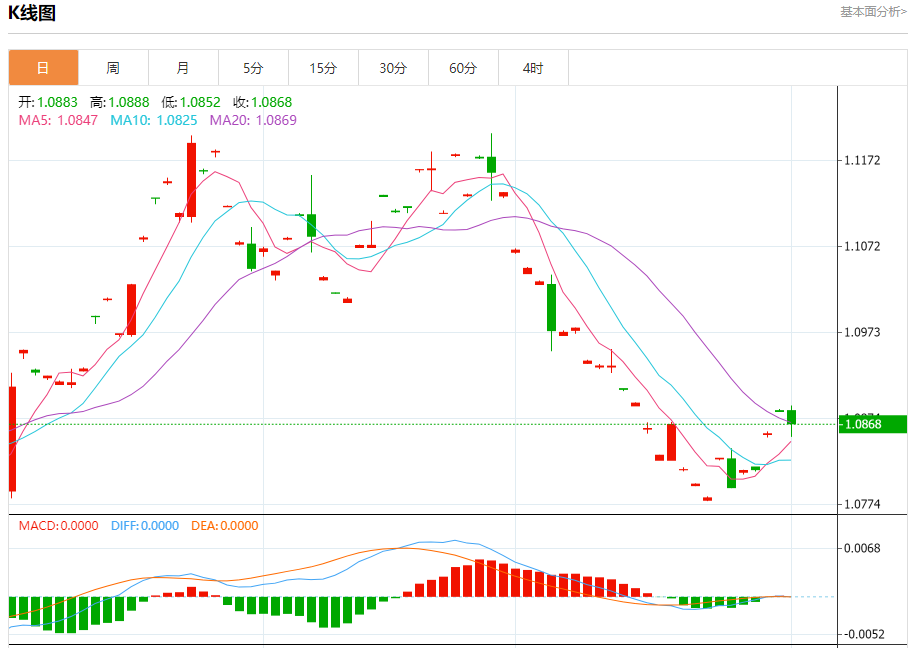This screenshot has width=912, height=648.
Task: Click the 收 closing price value
Action: 271,102
